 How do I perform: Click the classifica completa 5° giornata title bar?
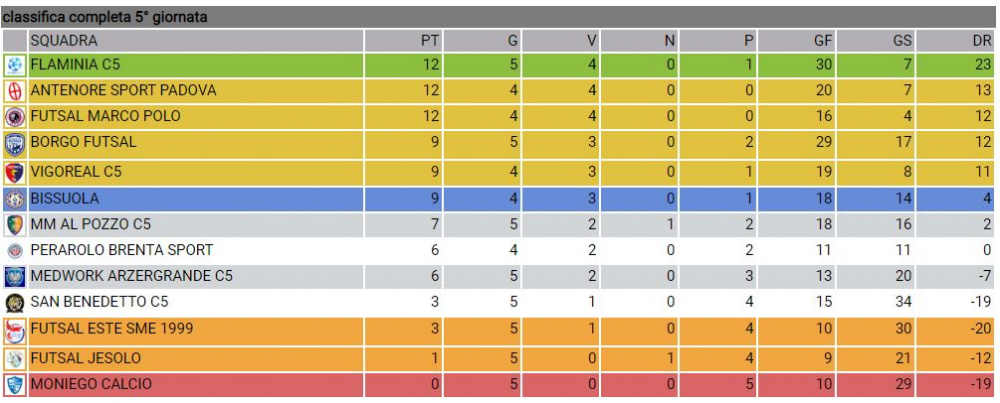[x=498, y=17]
